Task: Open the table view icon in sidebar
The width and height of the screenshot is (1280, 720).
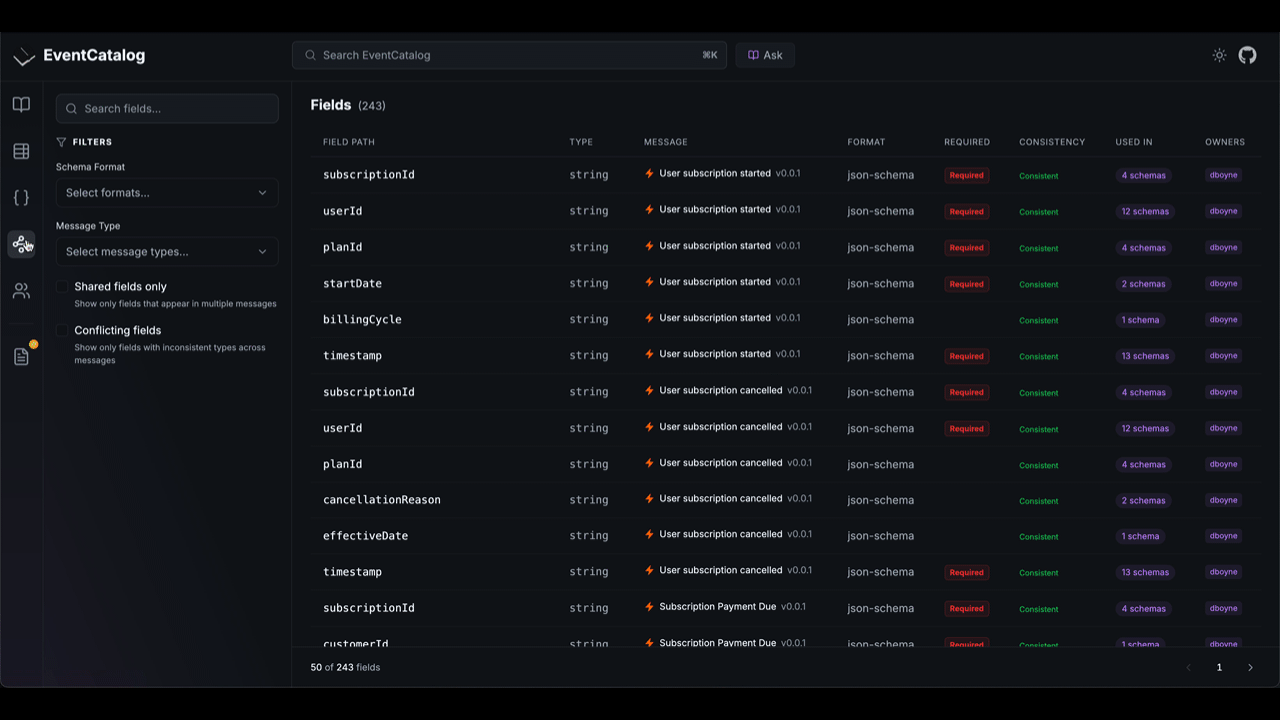Action: [21, 151]
